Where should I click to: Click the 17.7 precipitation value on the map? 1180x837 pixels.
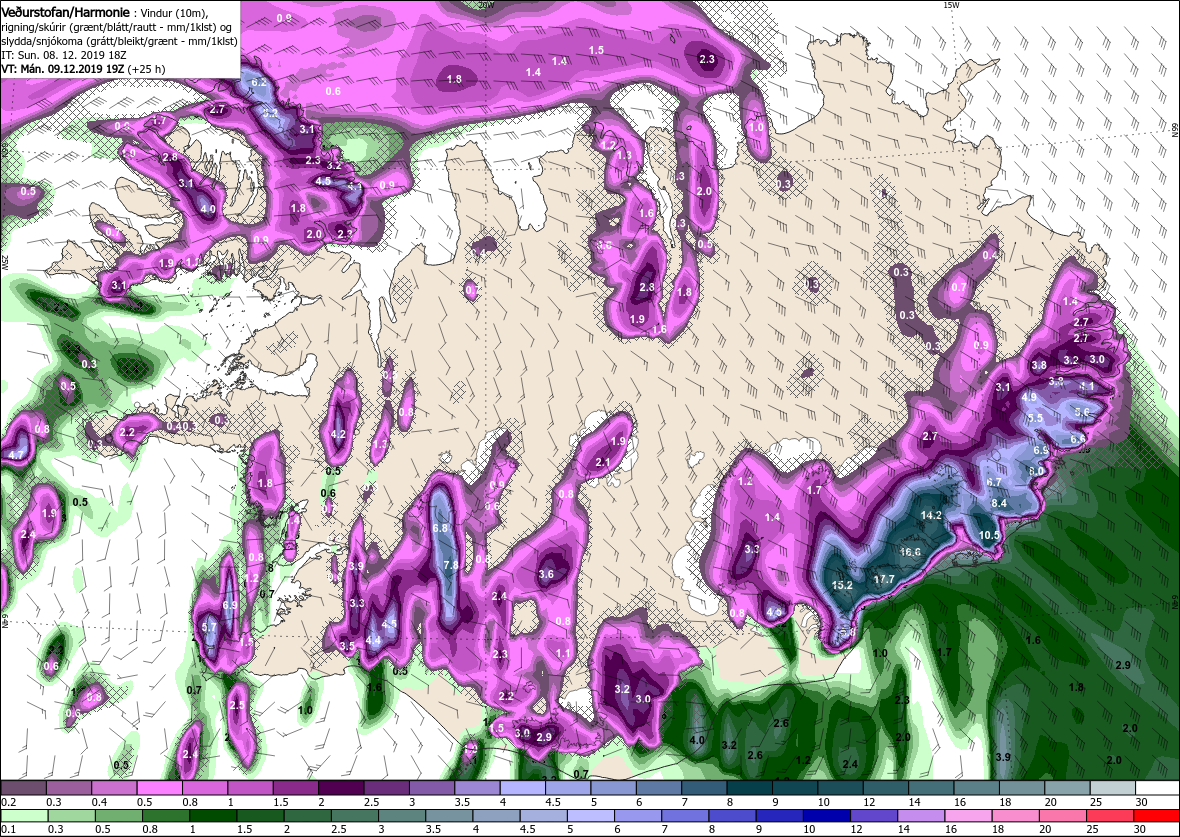[883, 579]
